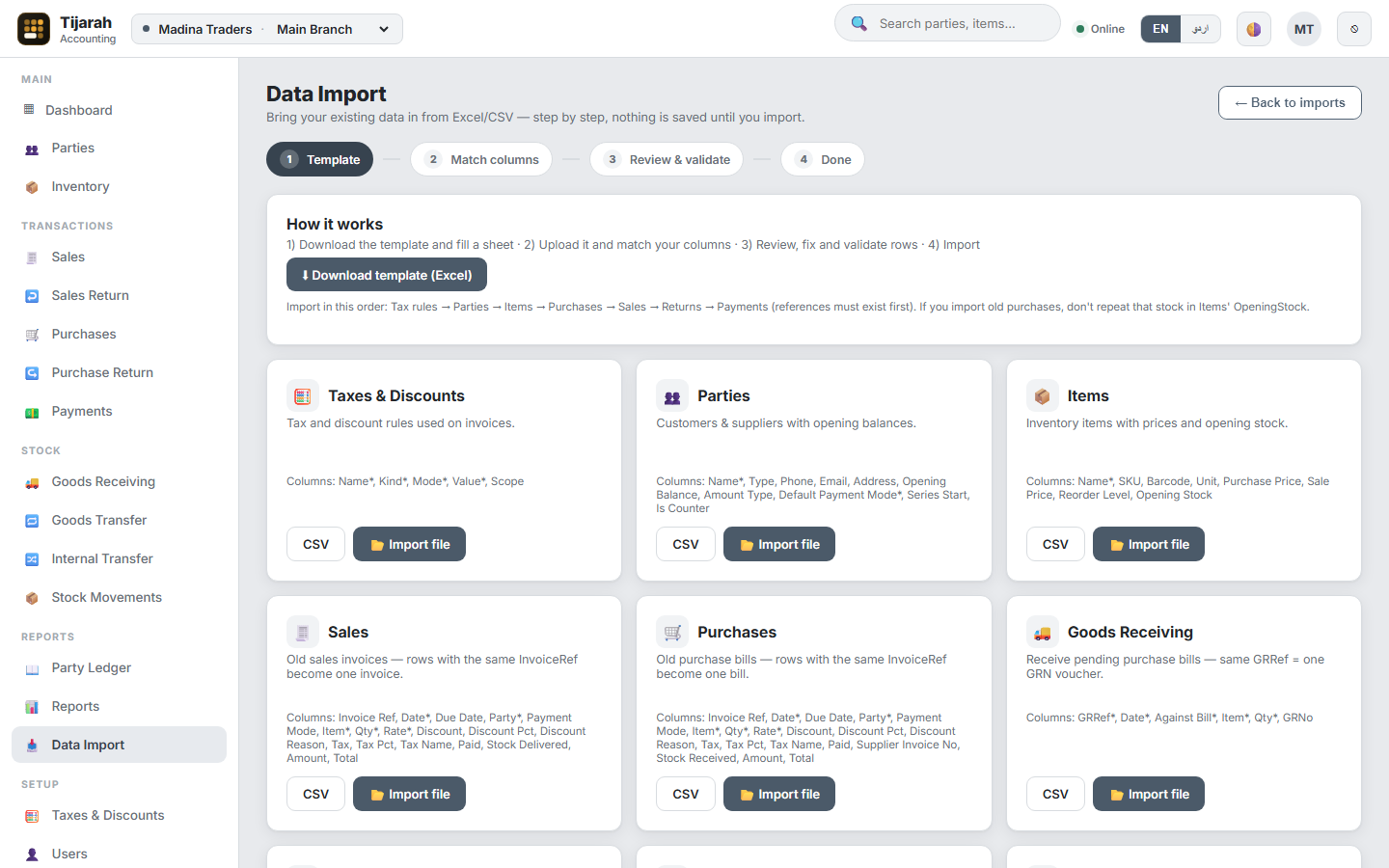Toggle the dark/light theme button
1389x868 pixels.
(1254, 29)
